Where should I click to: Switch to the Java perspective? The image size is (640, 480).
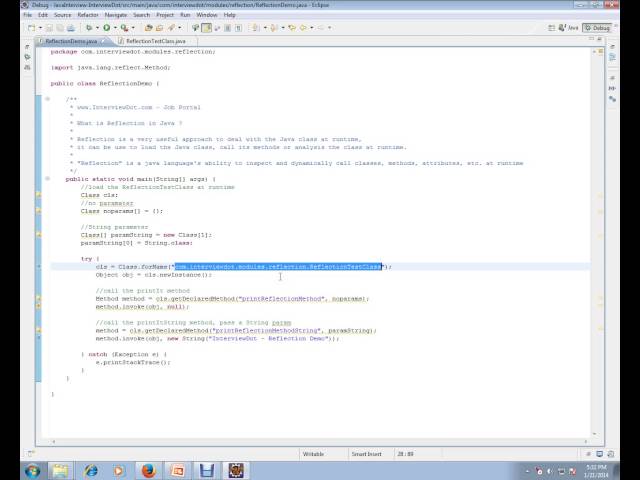pyautogui.click(x=569, y=28)
